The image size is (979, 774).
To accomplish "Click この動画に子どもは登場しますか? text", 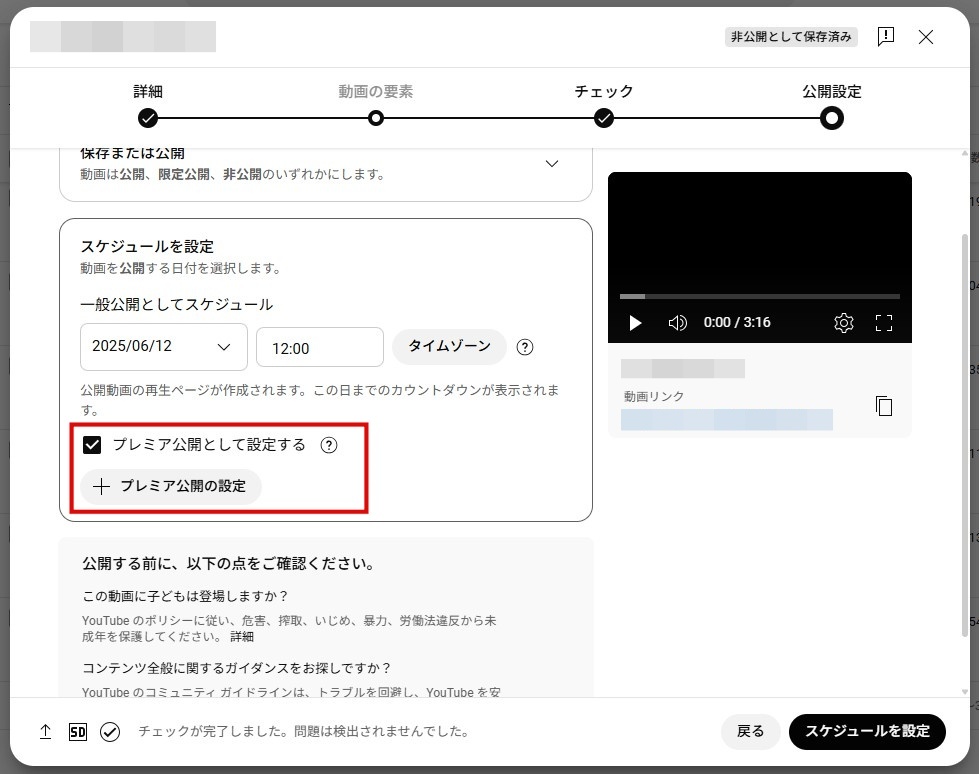I will tap(185, 596).
